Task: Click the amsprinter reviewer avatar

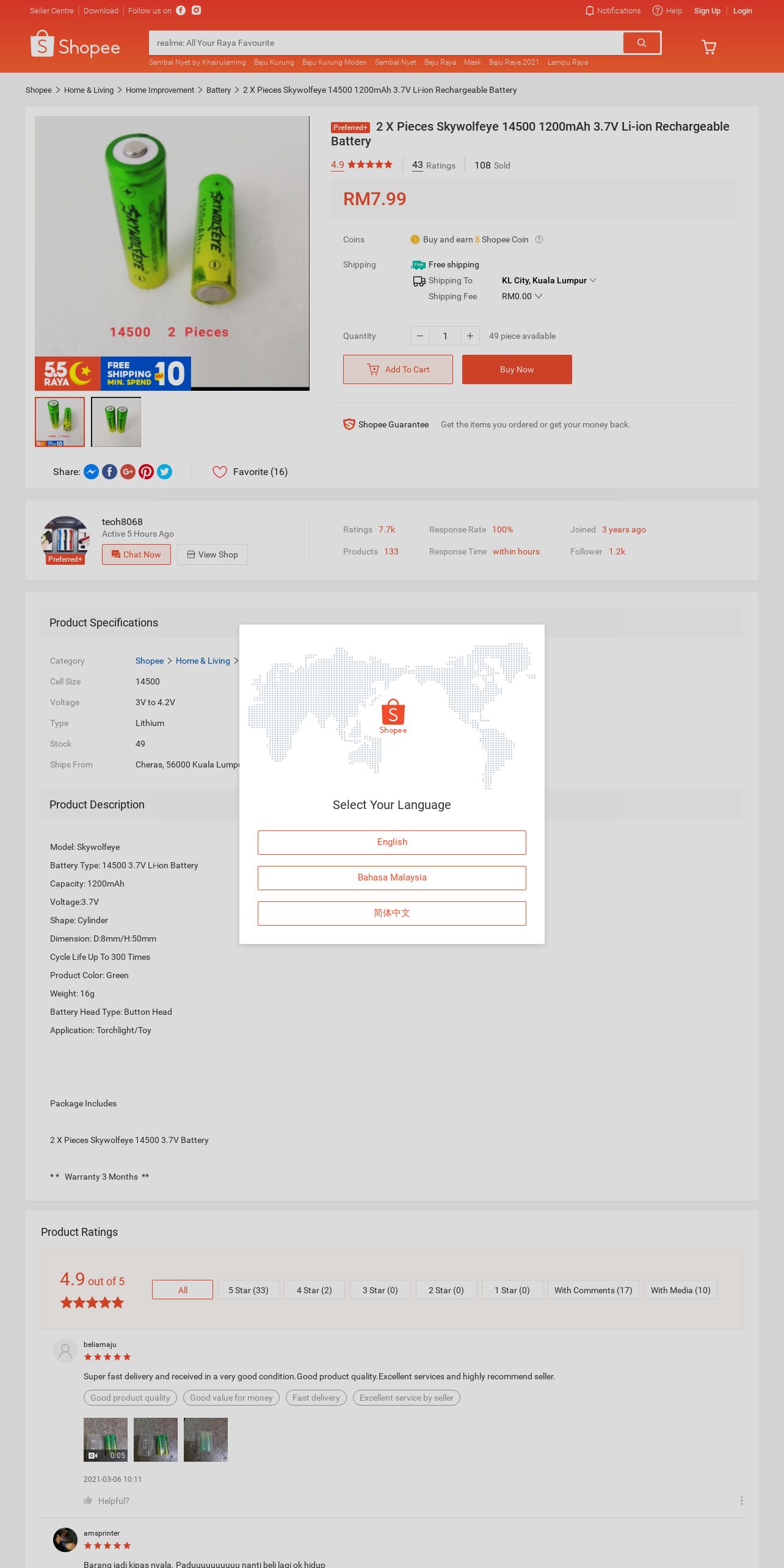Action: pos(65,1539)
